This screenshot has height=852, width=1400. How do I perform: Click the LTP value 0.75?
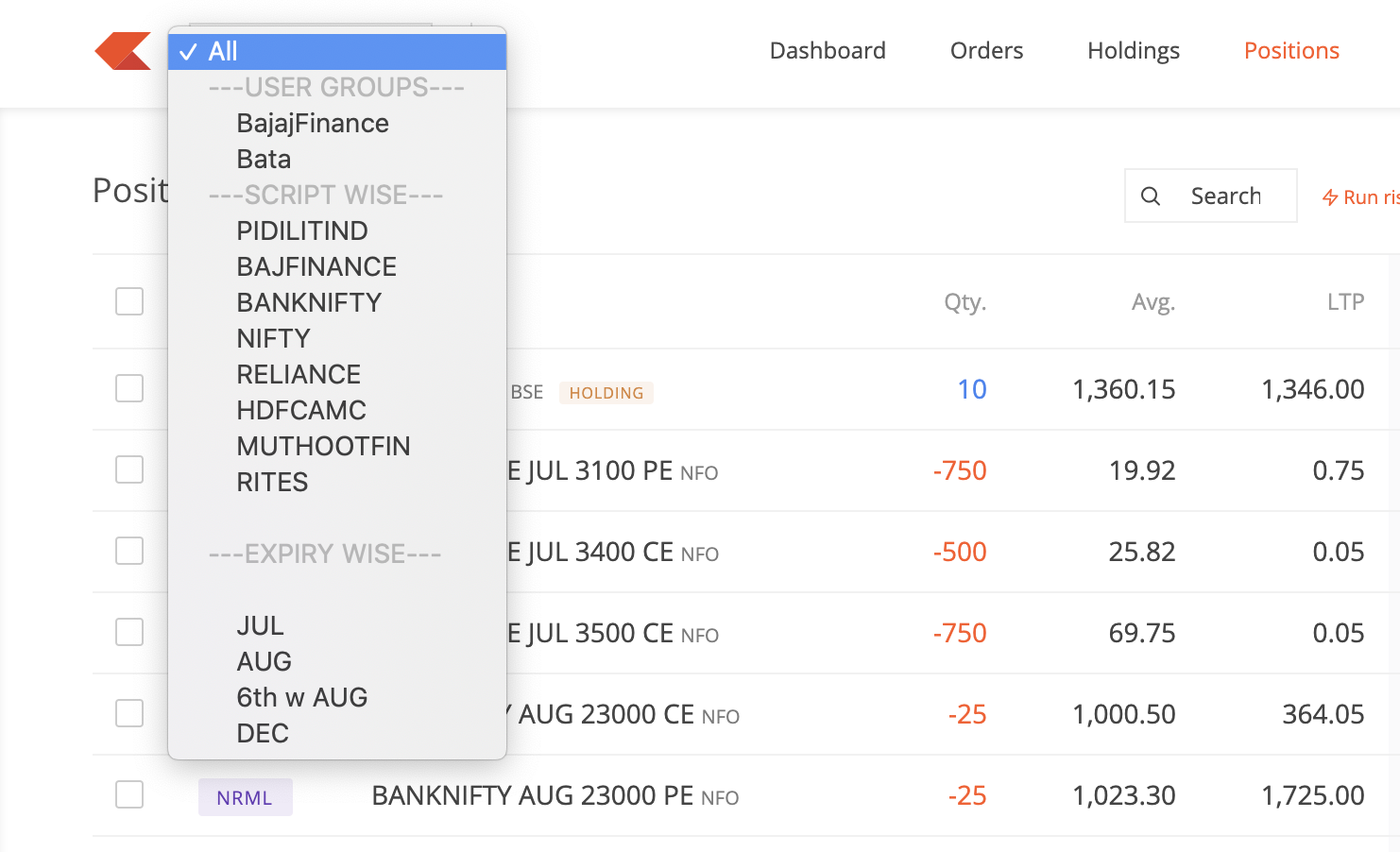coord(1339,470)
